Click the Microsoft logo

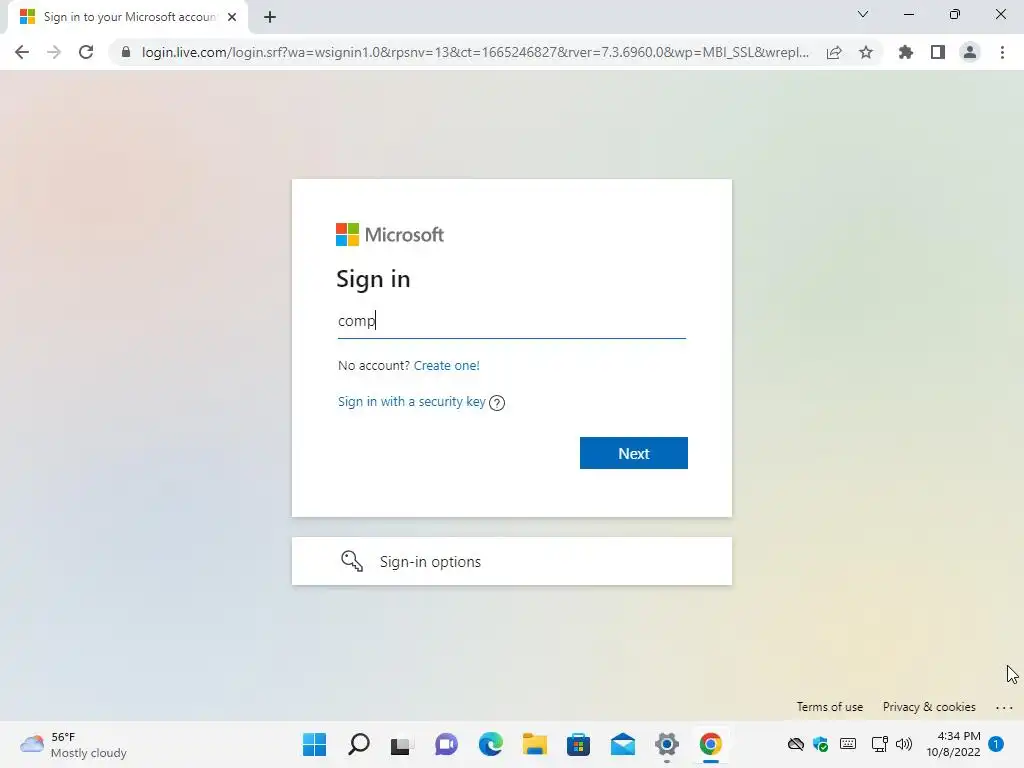pos(390,234)
